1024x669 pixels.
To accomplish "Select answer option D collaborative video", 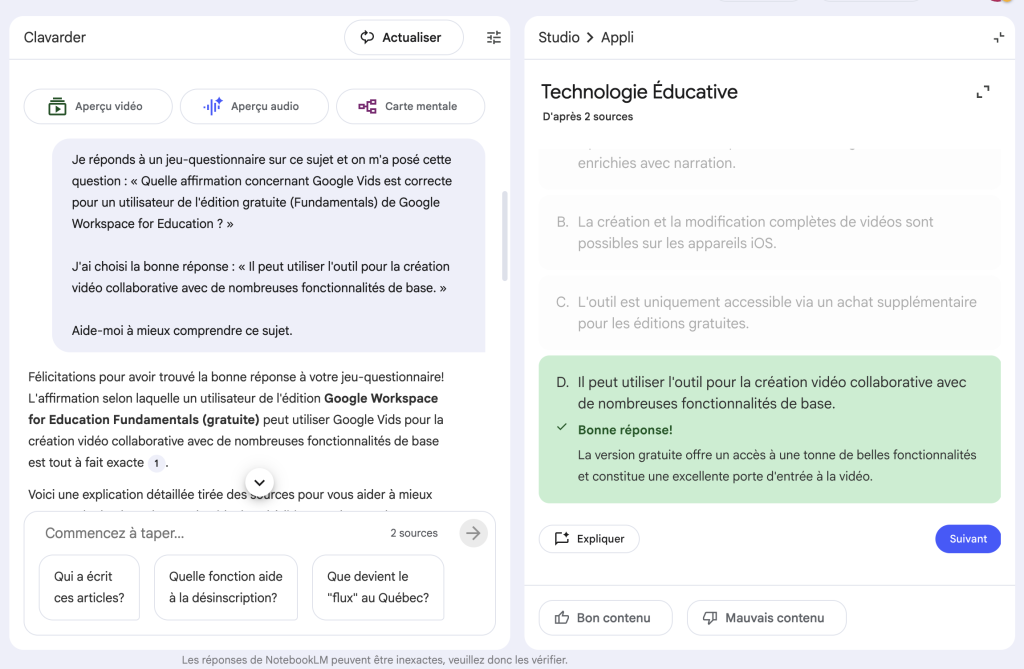I will (769, 393).
